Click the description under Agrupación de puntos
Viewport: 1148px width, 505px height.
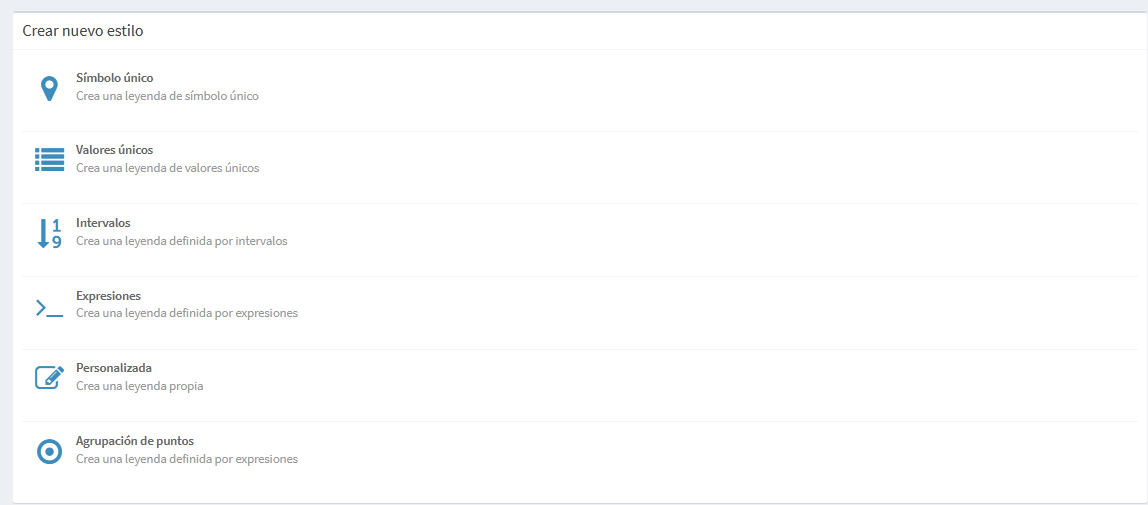(x=187, y=460)
